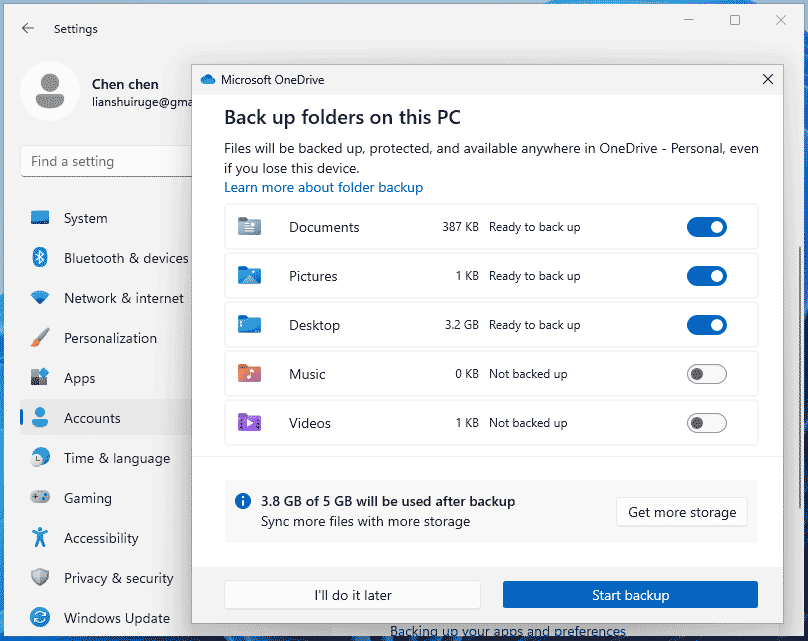
Task: Click the Music folder icon
Action: tap(250, 374)
